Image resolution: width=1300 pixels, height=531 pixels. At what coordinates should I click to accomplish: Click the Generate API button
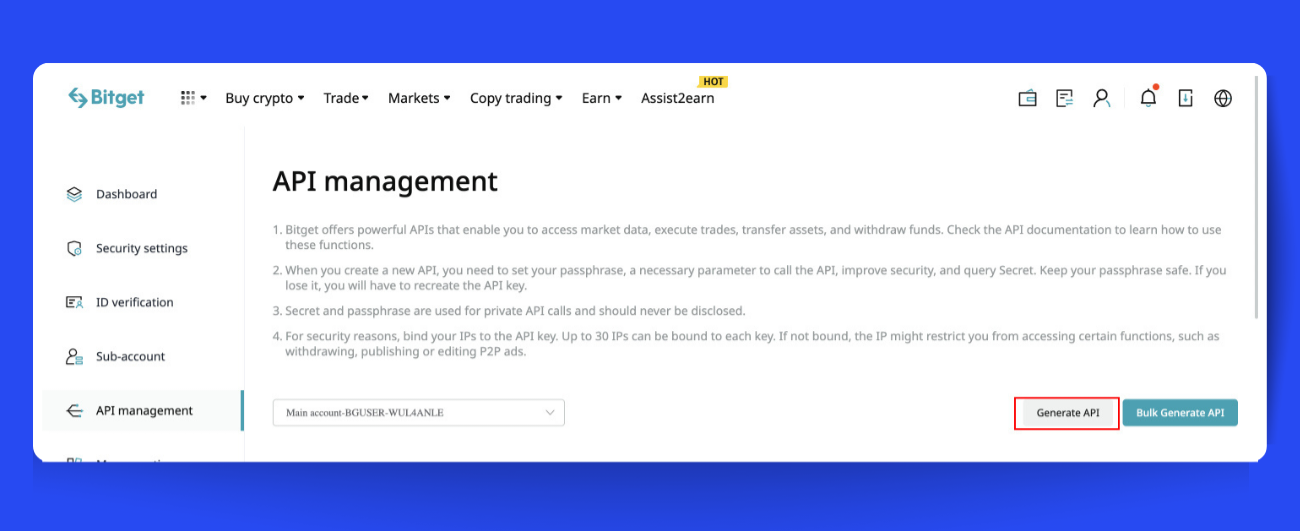click(1067, 413)
